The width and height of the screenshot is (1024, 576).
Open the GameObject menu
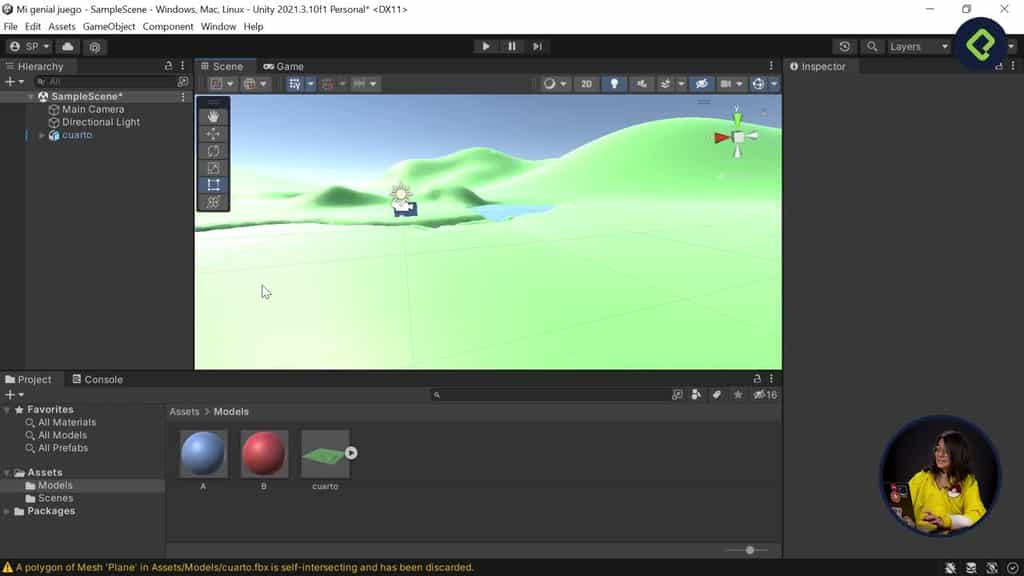[x=109, y=26]
